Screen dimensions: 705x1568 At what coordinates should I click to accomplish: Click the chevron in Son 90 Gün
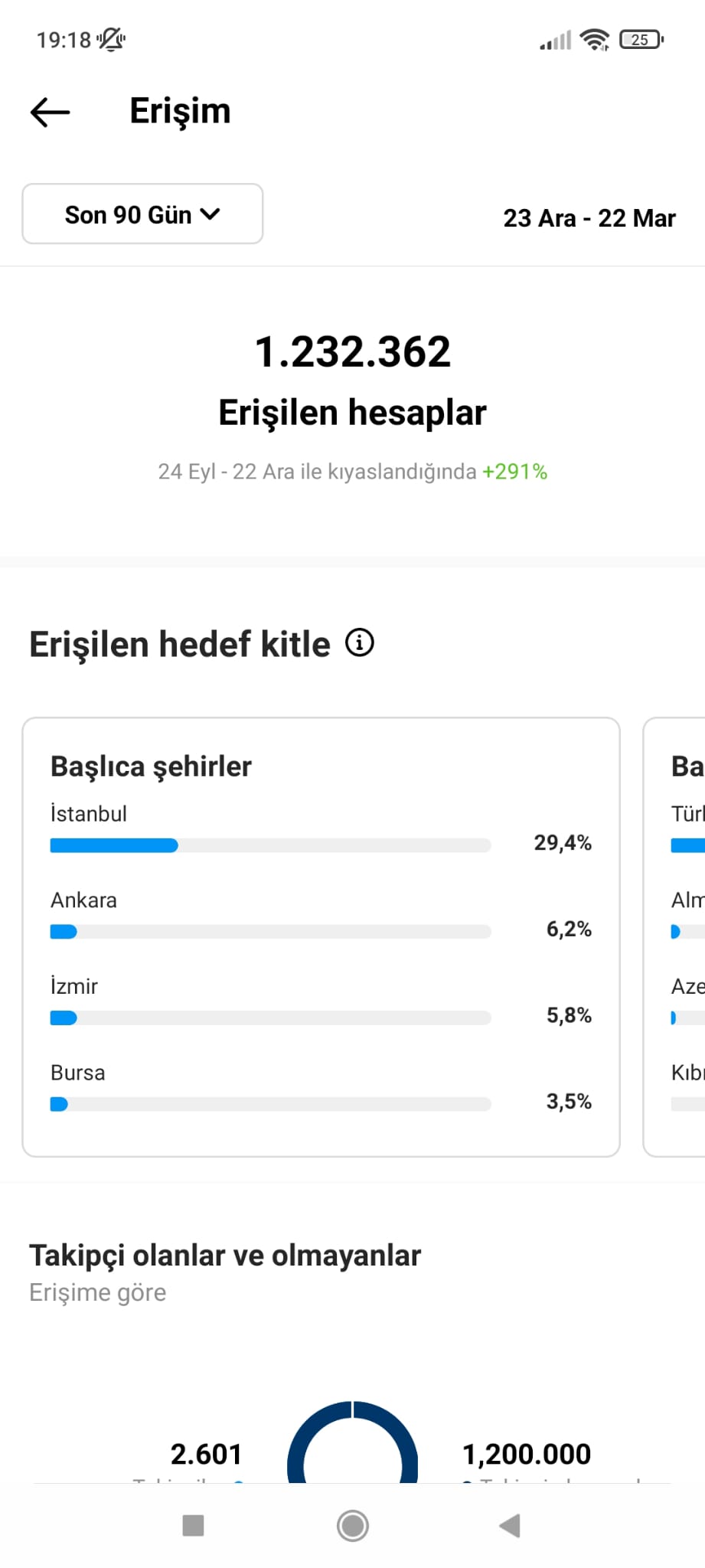tap(210, 214)
